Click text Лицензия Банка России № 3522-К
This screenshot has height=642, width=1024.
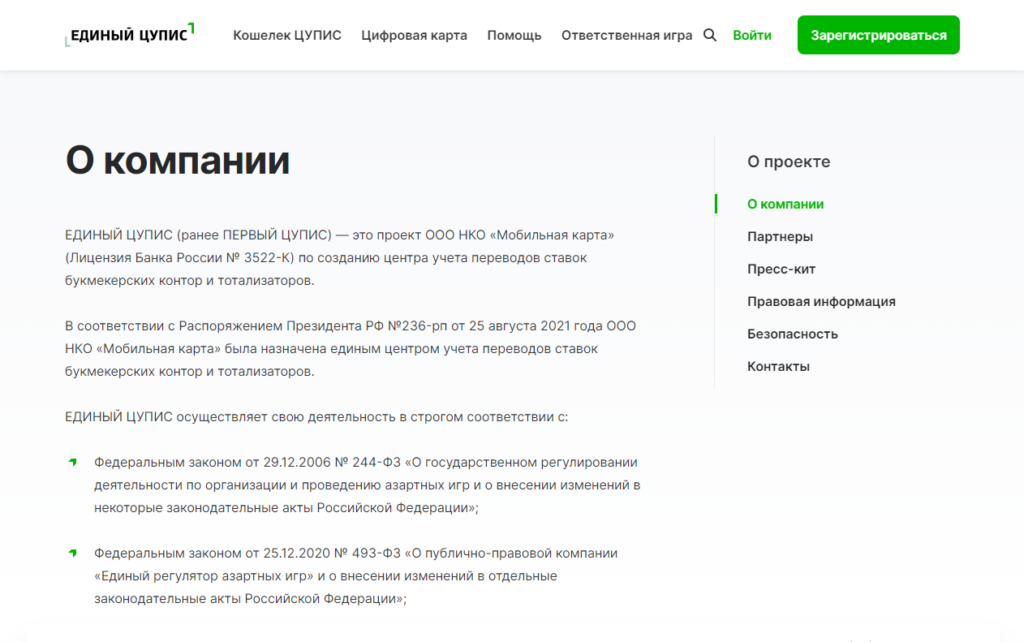pos(181,258)
